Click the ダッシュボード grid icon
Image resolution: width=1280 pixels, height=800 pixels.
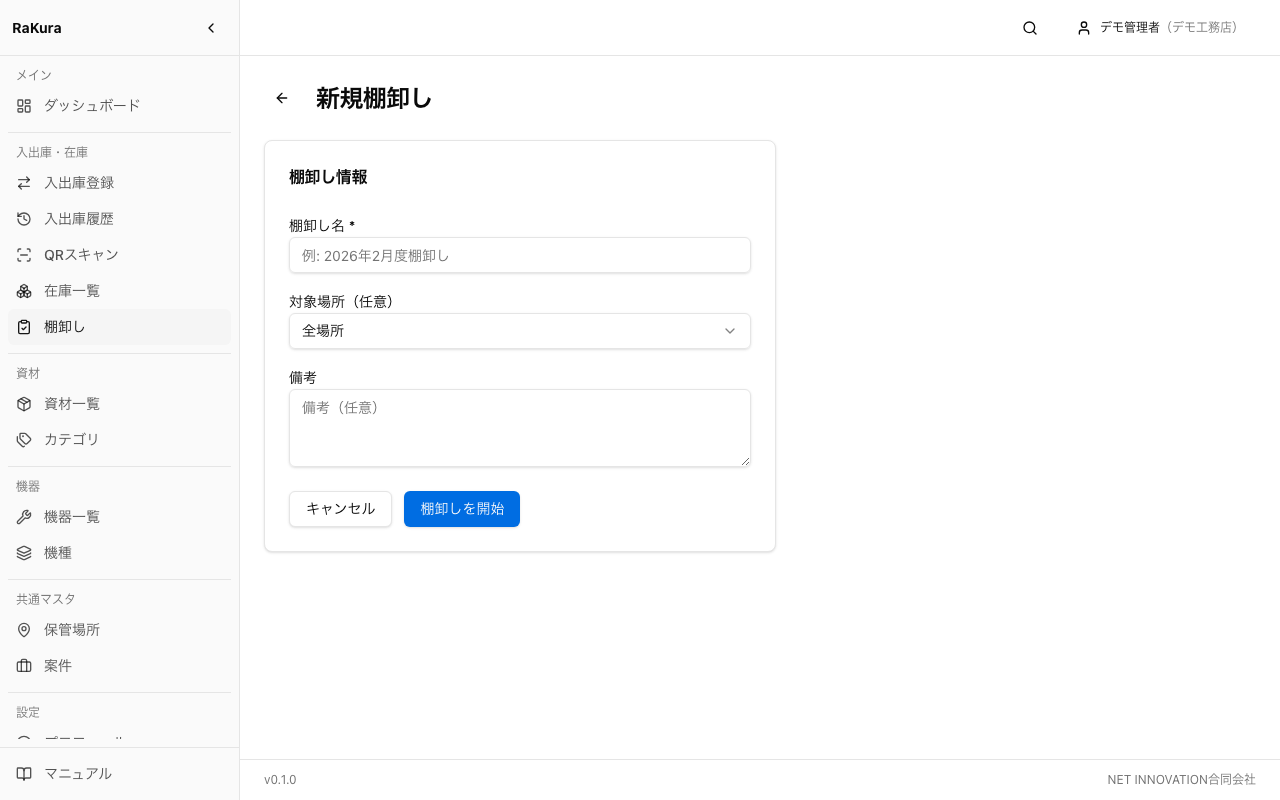24,106
